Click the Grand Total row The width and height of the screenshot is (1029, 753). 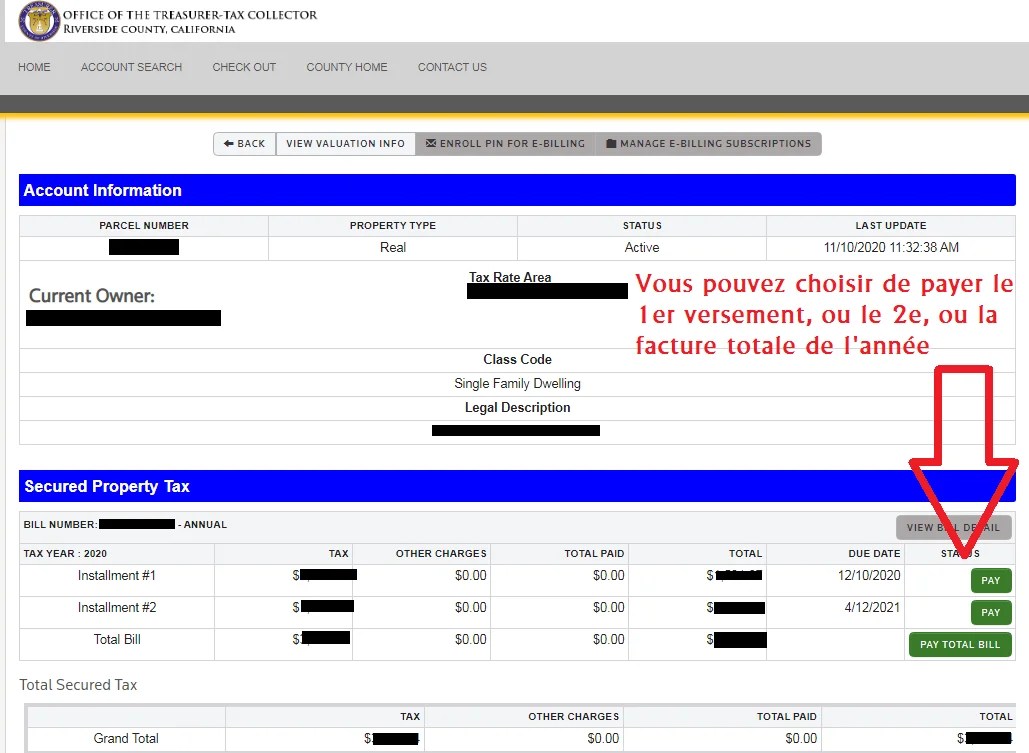[x=125, y=738]
